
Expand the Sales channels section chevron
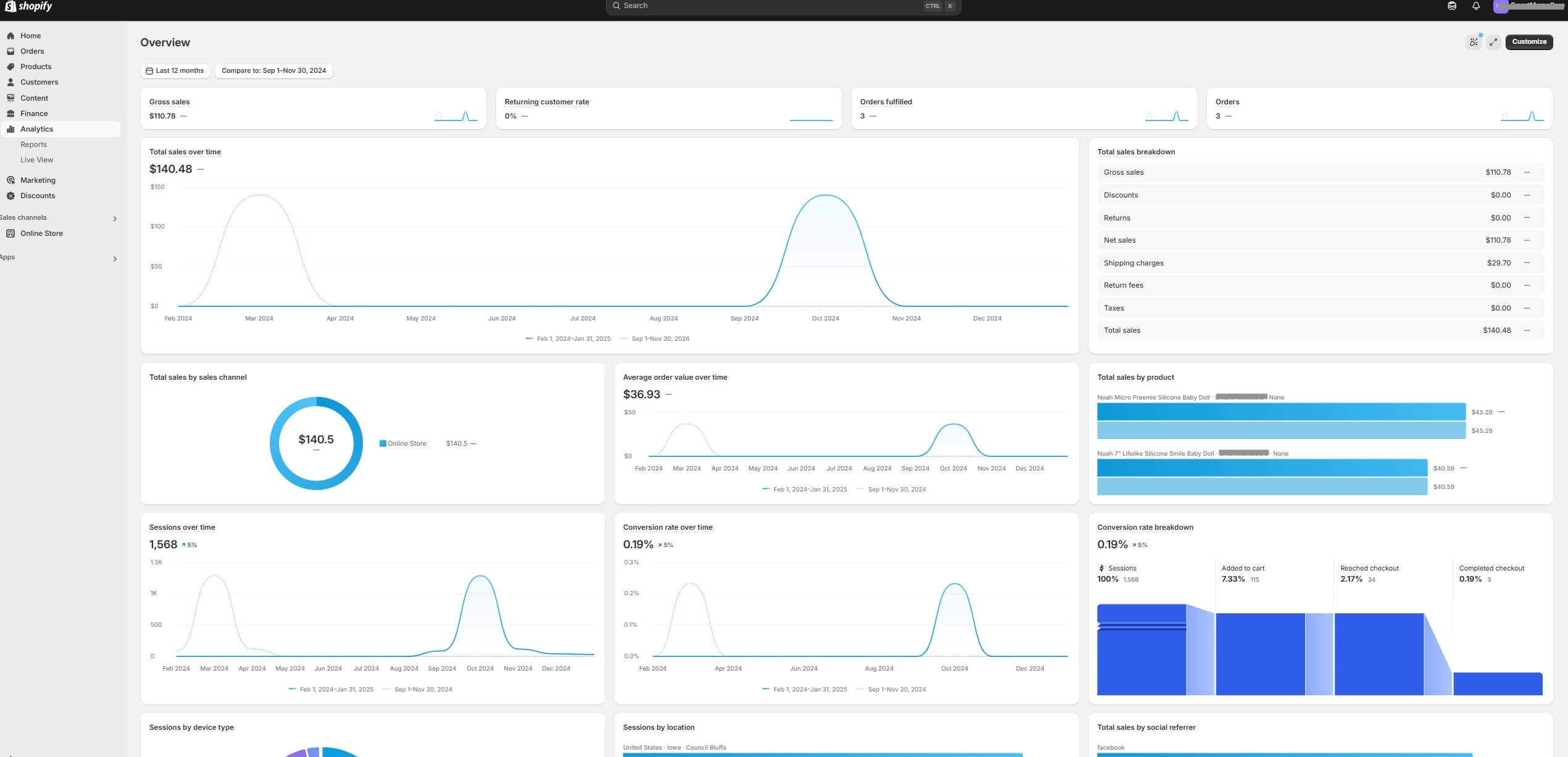click(x=115, y=219)
